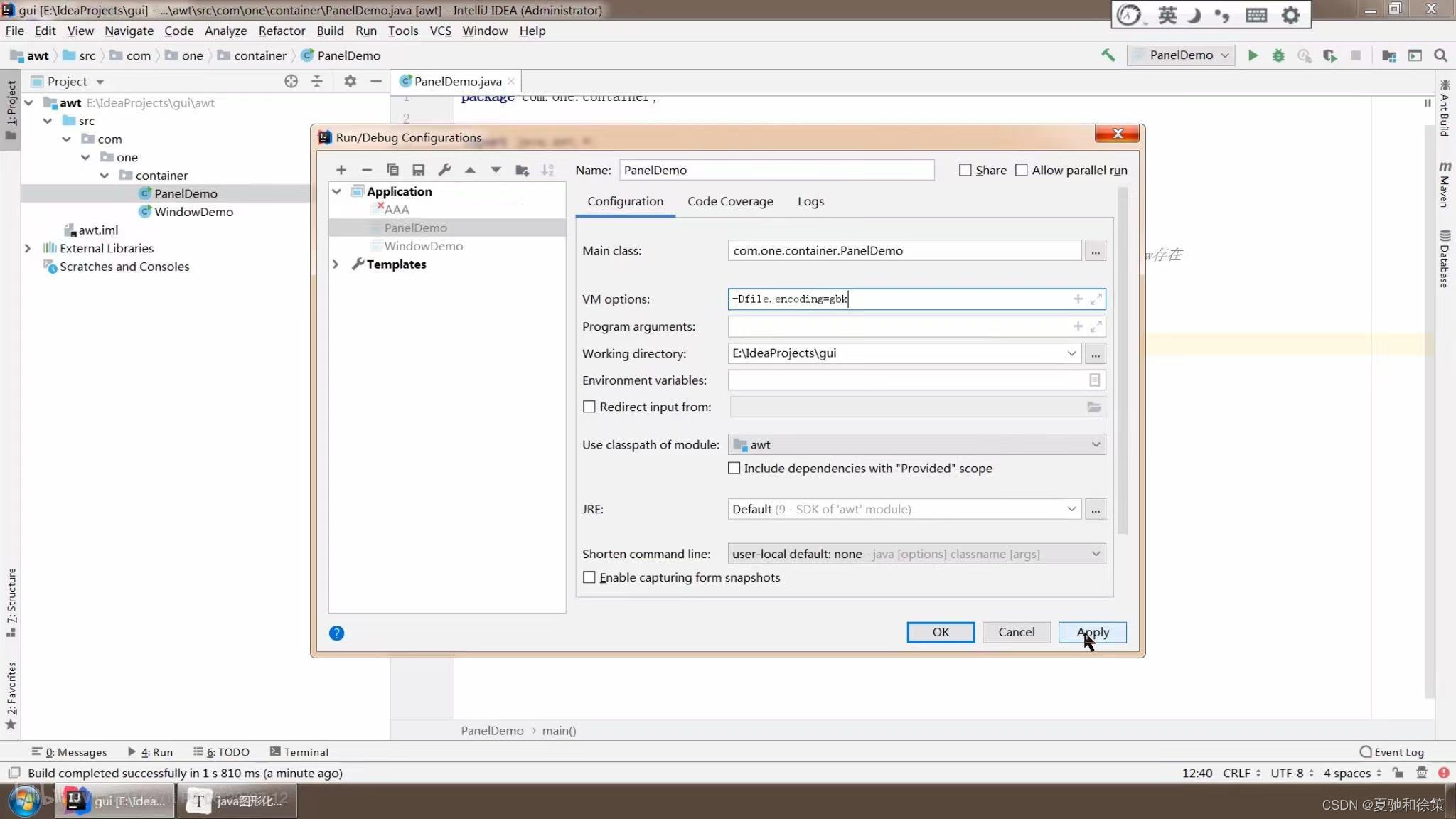The height and width of the screenshot is (819, 1456).
Task: Search Everywhere magnifier icon
Action: tap(1441, 55)
